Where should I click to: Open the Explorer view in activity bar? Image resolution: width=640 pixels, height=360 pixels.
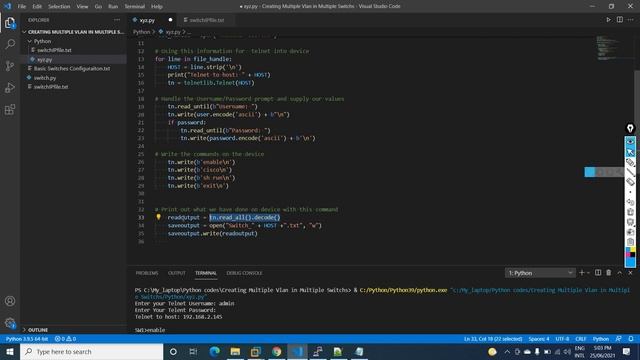pyautogui.click(x=10, y=23)
